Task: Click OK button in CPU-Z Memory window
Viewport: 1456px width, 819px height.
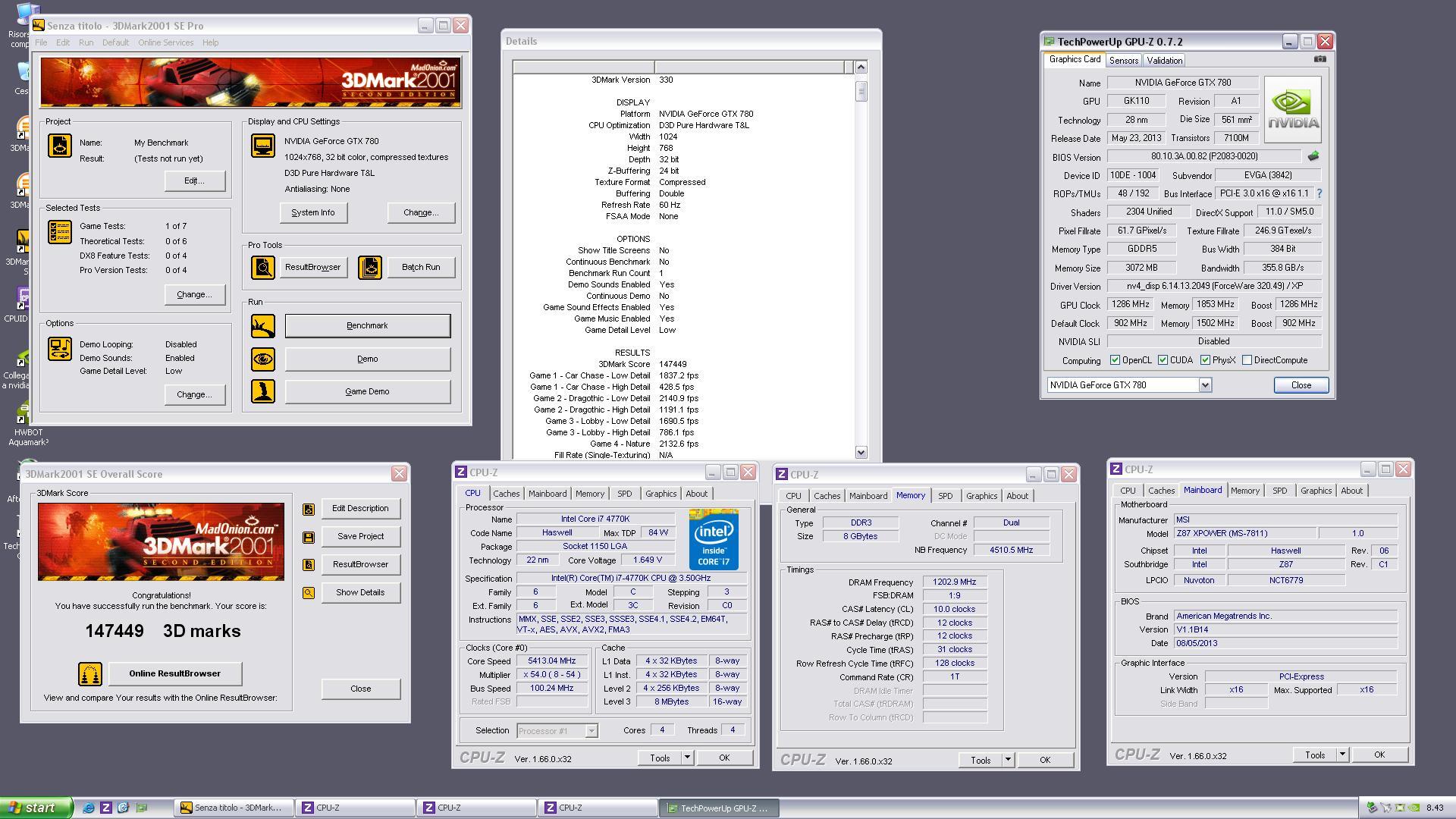Action: tap(1045, 760)
